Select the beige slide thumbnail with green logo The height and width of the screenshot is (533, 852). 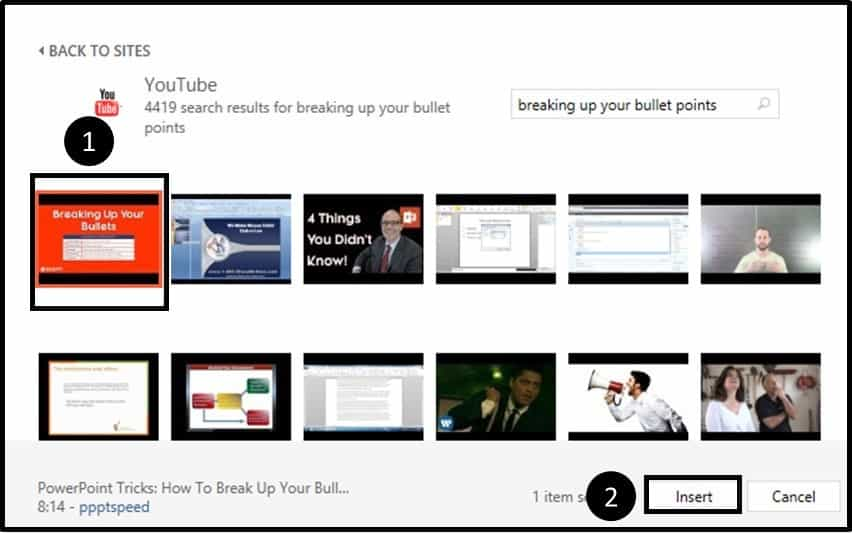(x=98, y=396)
